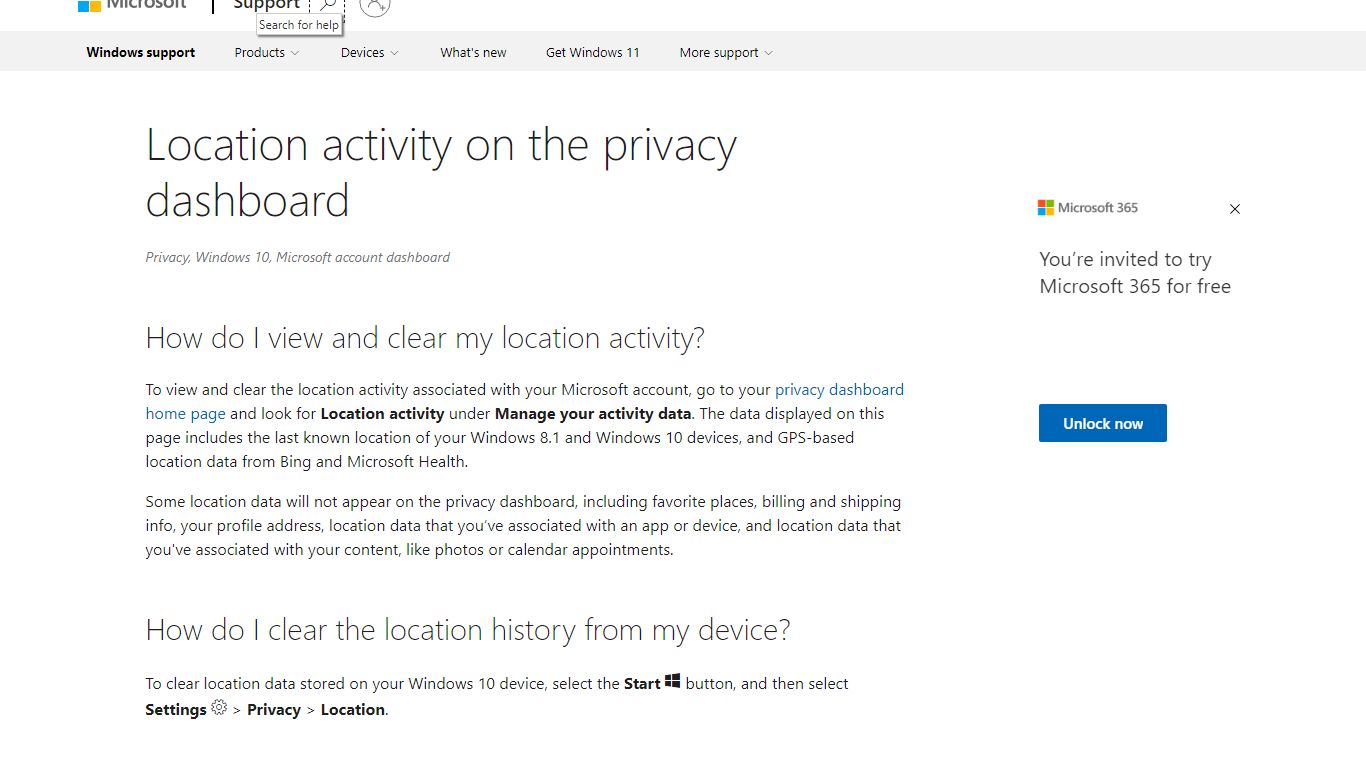Select the page title heading text

(441, 172)
